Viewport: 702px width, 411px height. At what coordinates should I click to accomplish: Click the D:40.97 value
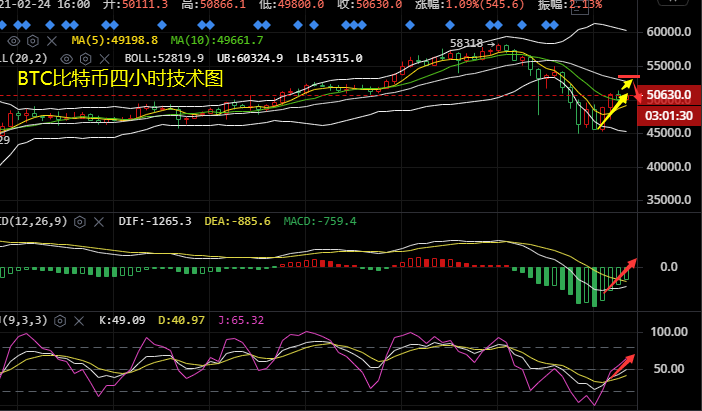[x=181, y=320]
